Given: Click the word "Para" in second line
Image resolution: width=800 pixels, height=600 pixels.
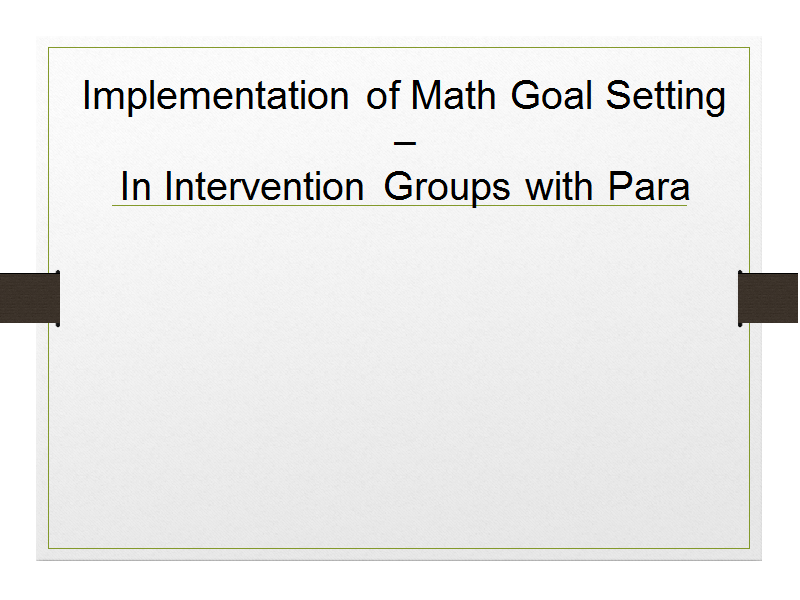Looking at the screenshot, I should tap(648, 187).
